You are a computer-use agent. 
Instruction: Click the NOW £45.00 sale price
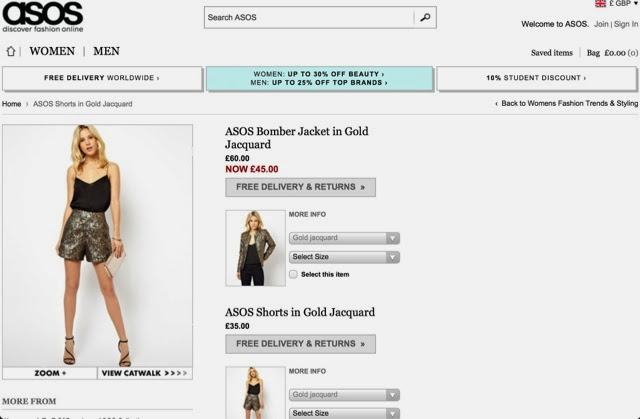pyautogui.click(x=252, y=169)
